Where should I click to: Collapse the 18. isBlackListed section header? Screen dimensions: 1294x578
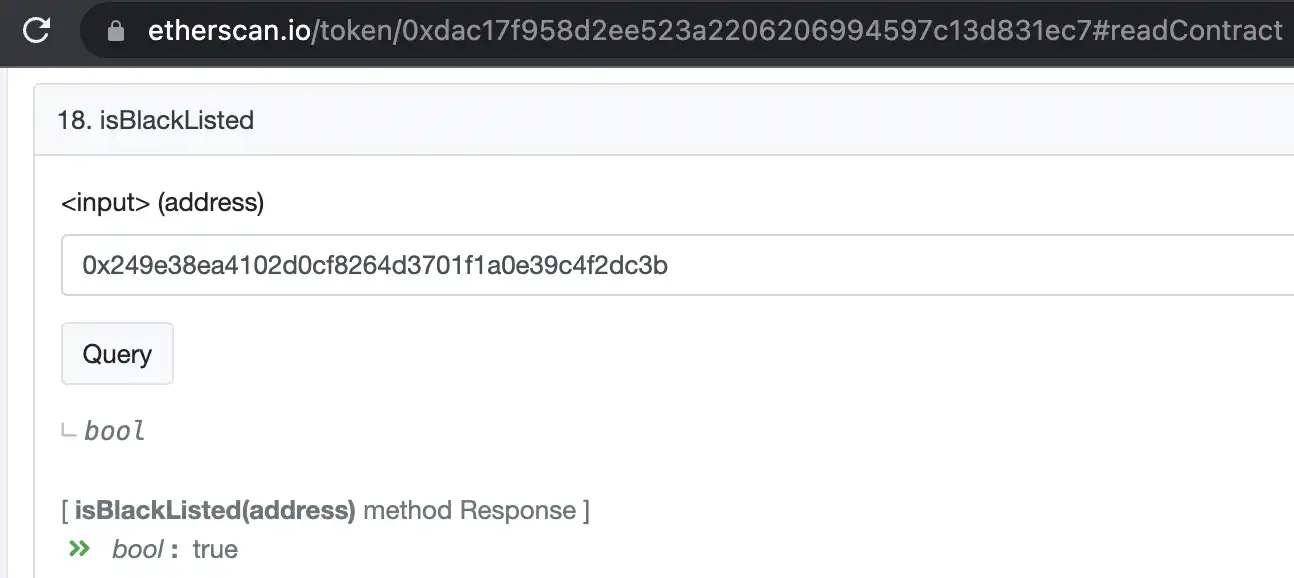click(x=664, y=120)
